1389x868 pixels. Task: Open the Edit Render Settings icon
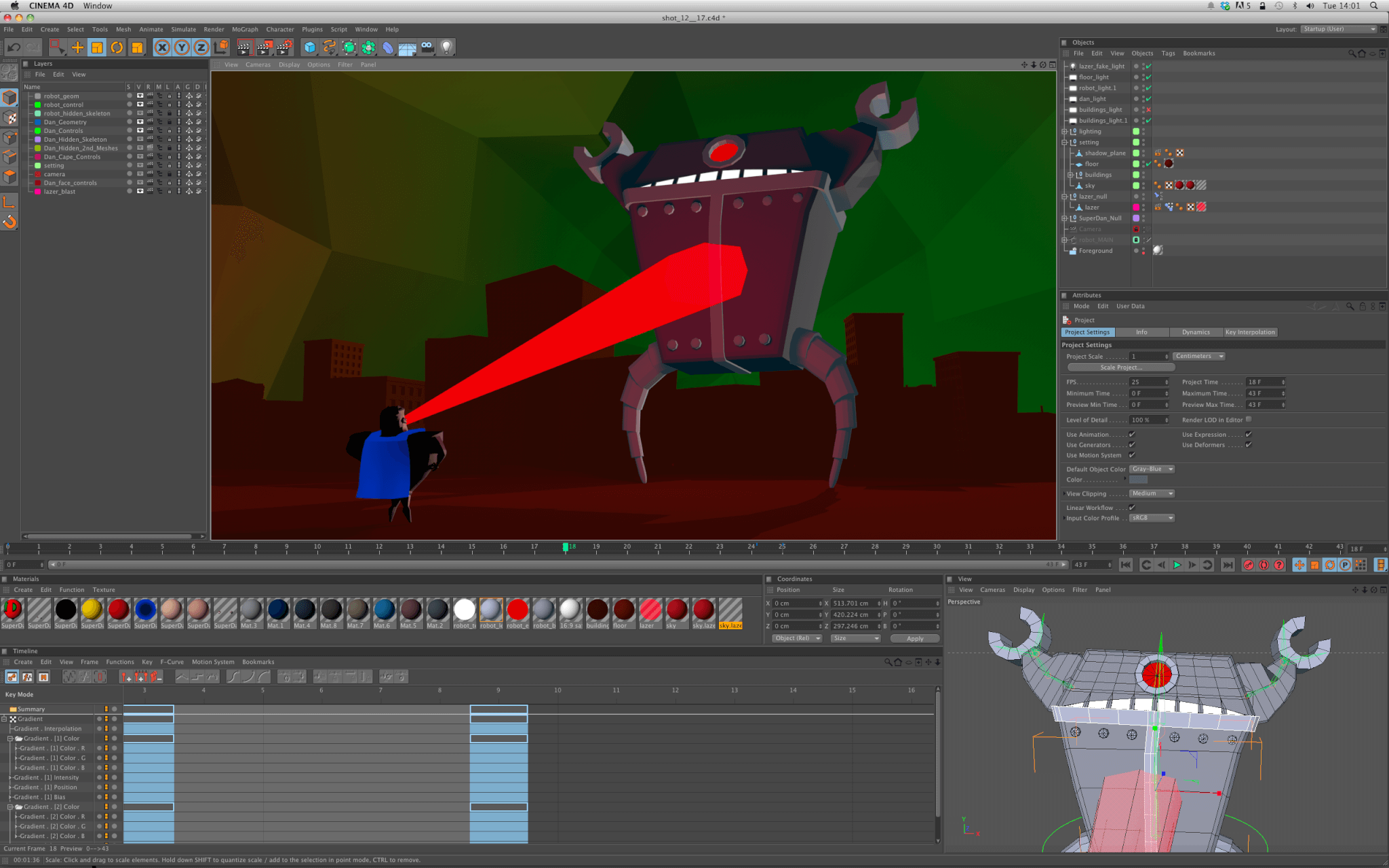click(283, 47)
